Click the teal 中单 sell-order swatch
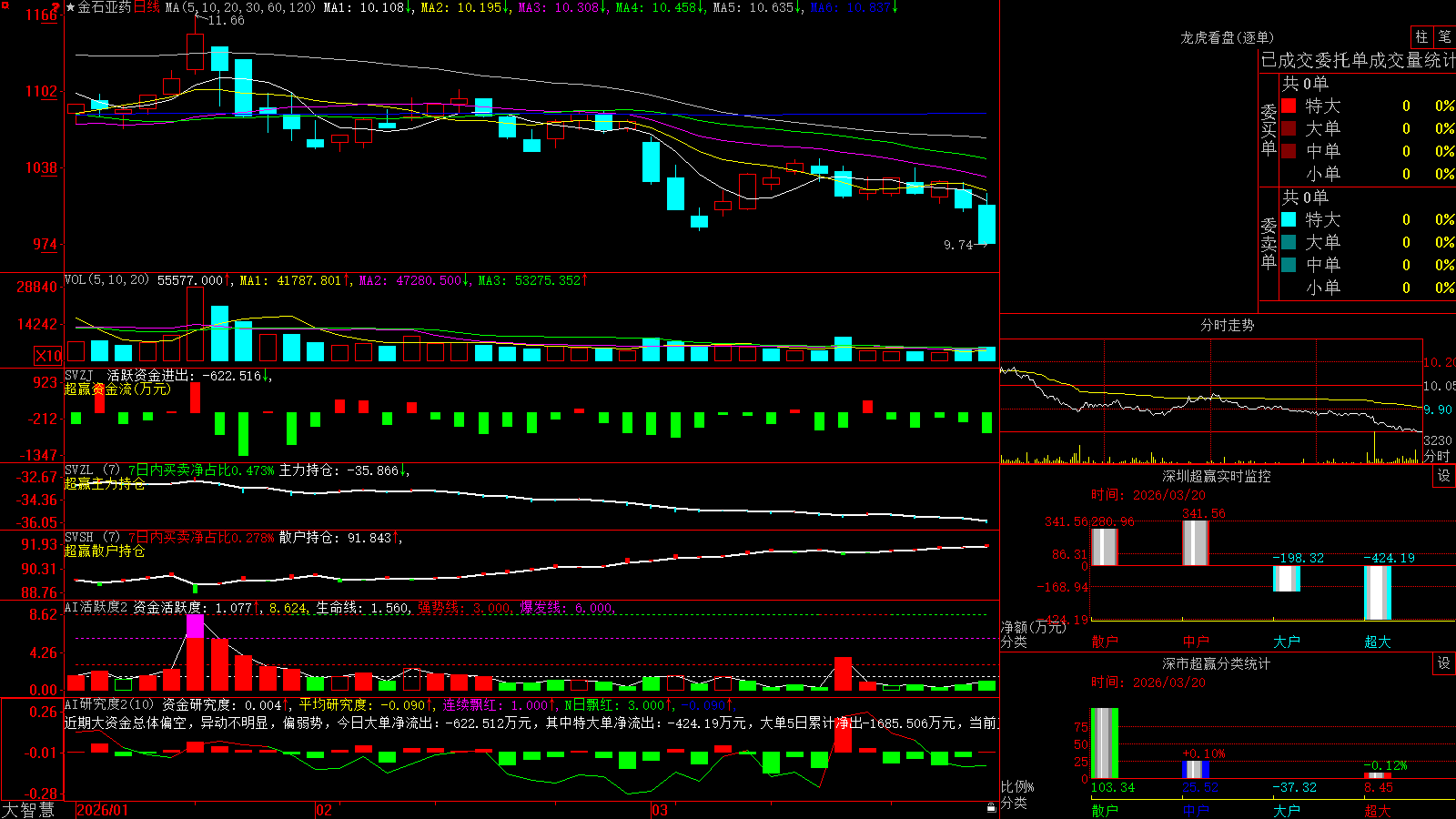Viewport: 1456px width, 819px height. pos(1289,265)
